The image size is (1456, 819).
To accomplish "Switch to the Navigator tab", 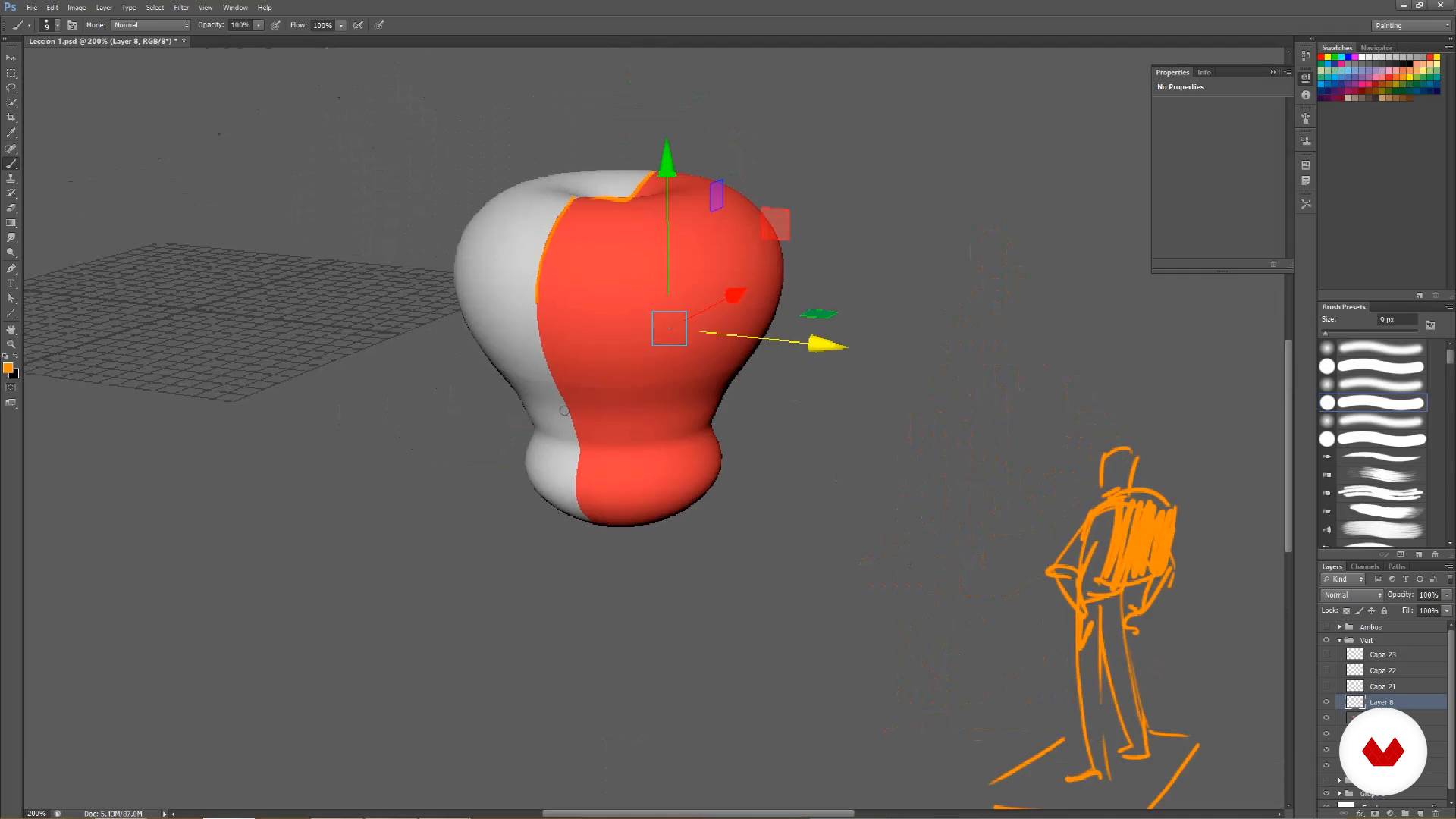I will click(1376, 48).
